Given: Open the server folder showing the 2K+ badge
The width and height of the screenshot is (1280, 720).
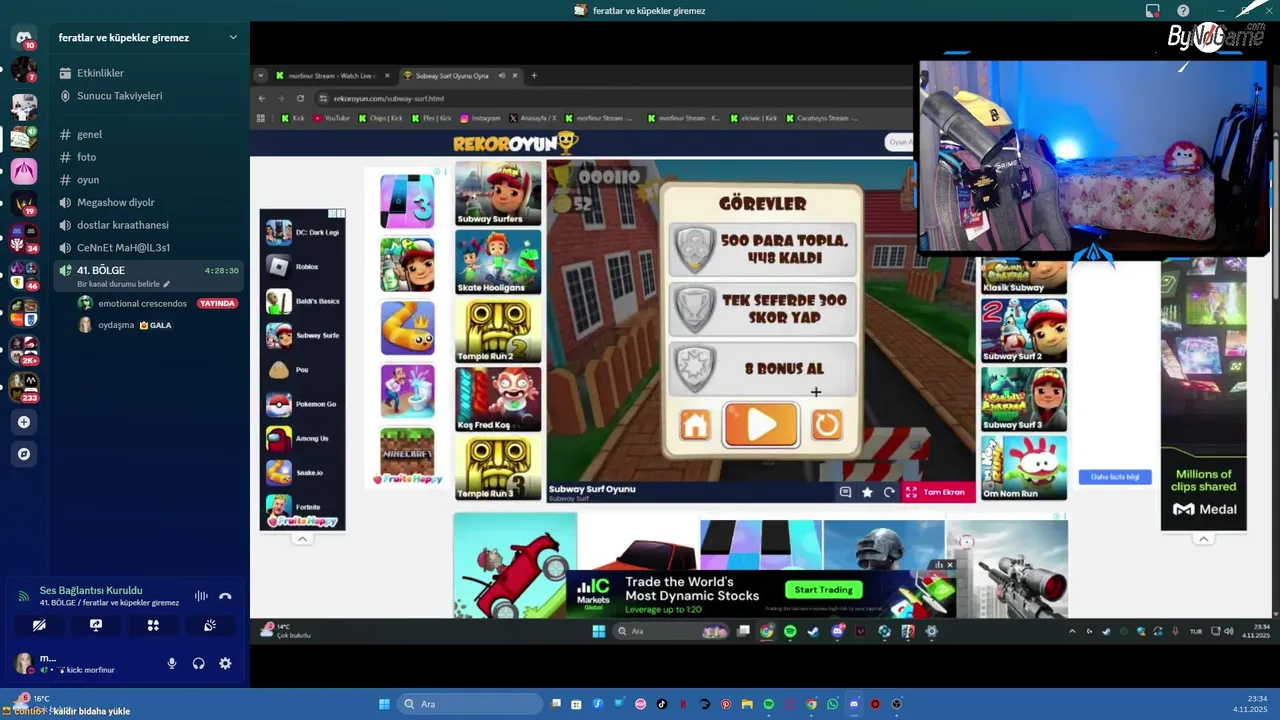Looking at the screenshot, I should coord(24,349).
